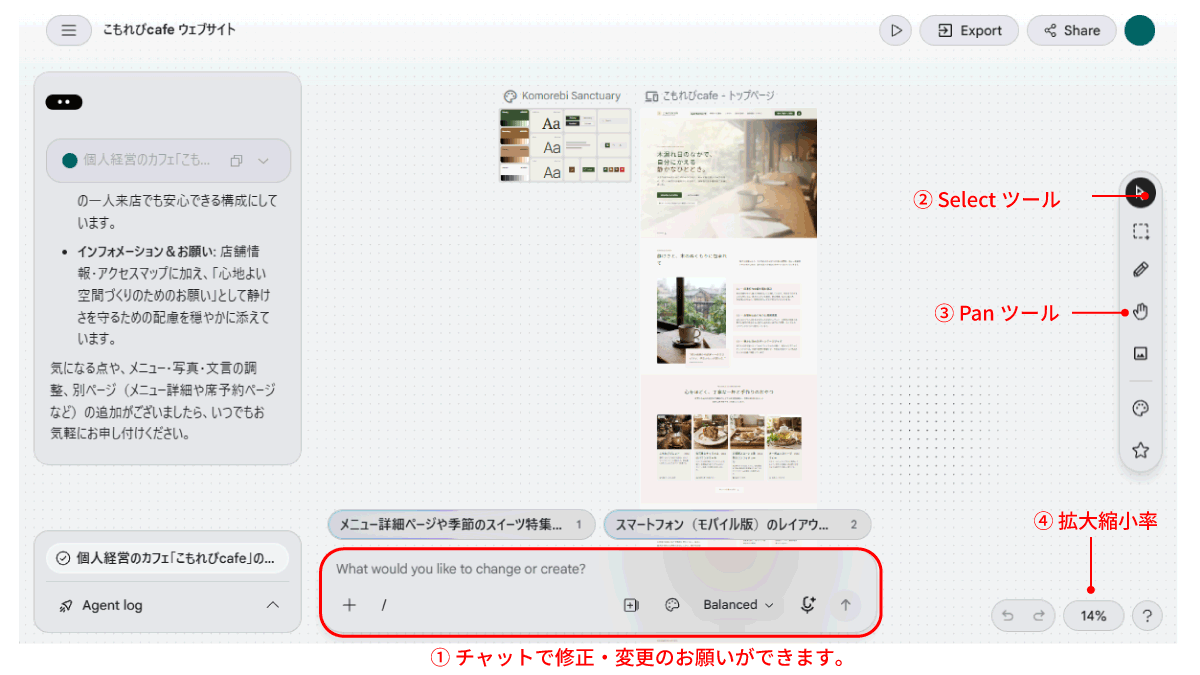Start voice input with the microphone icon

pos(808,604)
